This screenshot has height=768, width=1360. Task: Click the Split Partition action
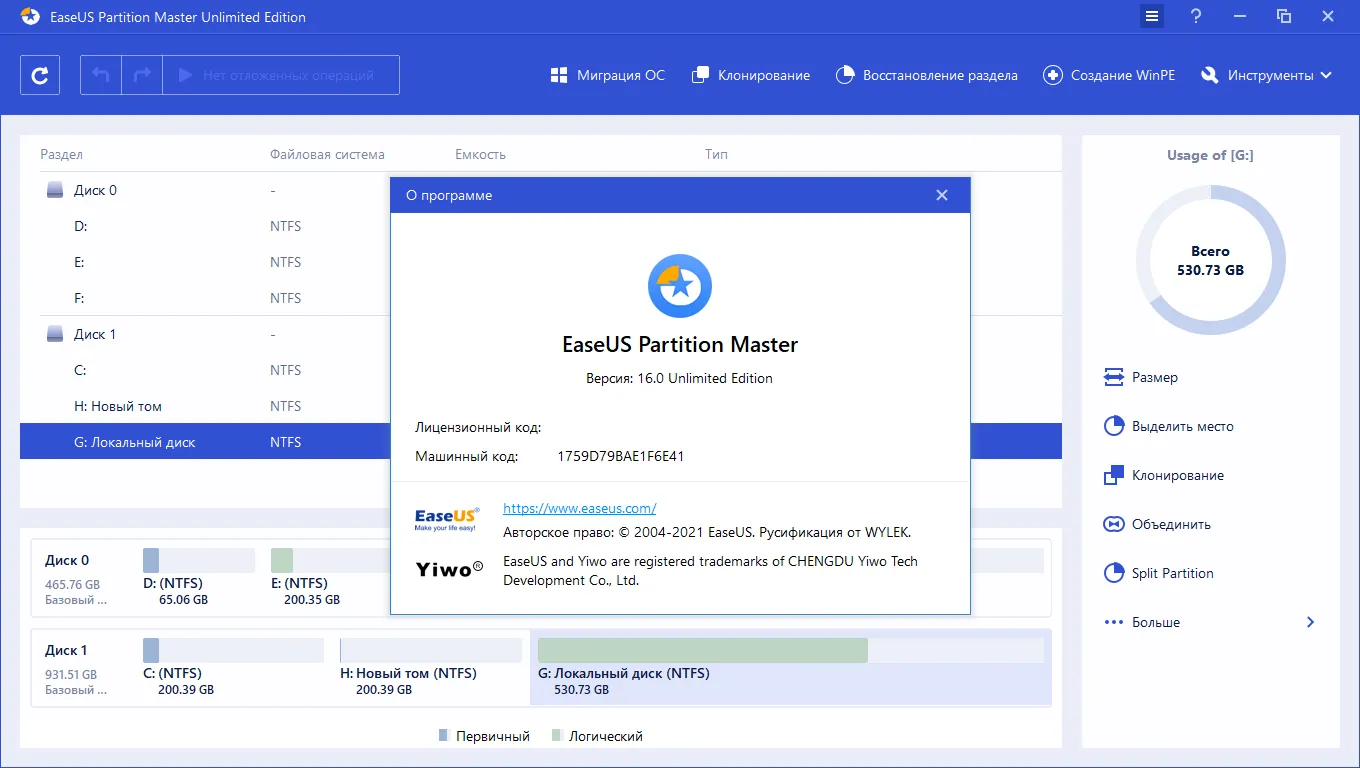(x=1159, y=573)
